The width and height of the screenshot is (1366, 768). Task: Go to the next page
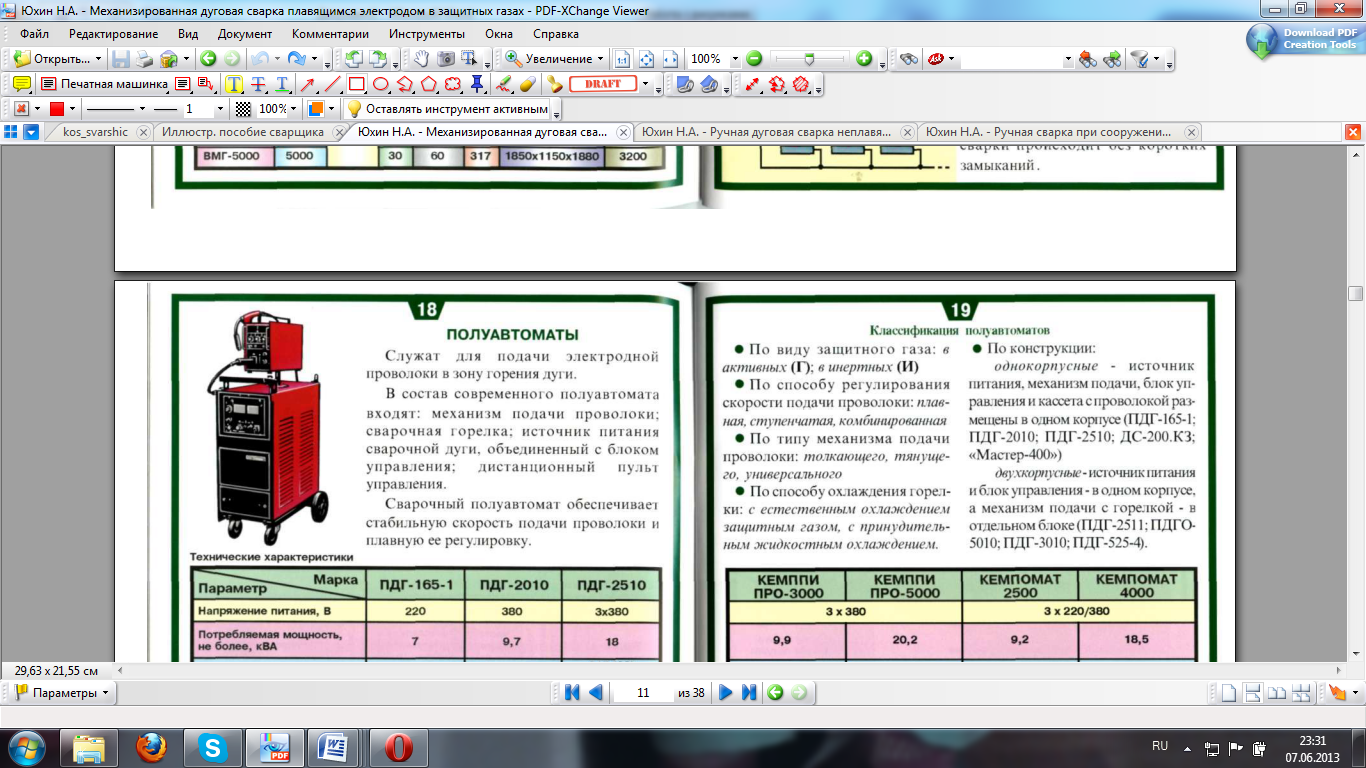(x=726, y=692)
